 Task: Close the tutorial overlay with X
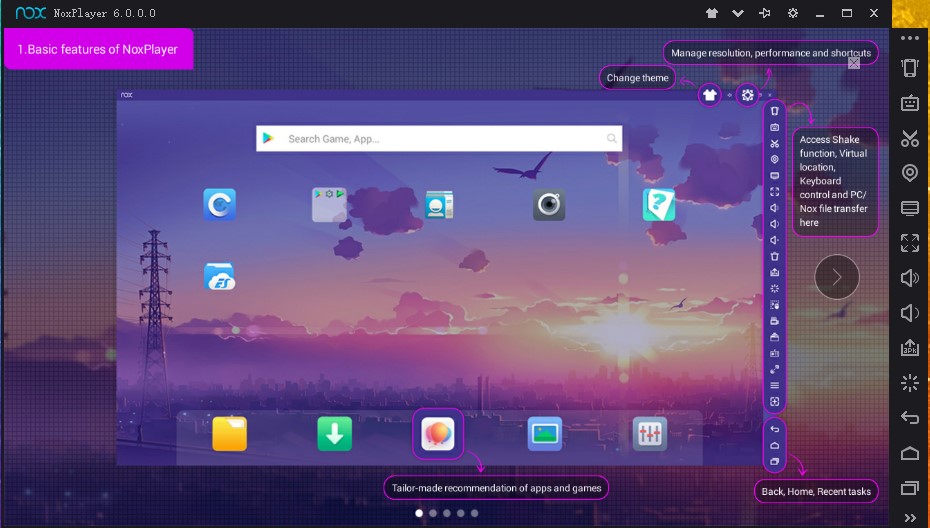pos(853,62)
